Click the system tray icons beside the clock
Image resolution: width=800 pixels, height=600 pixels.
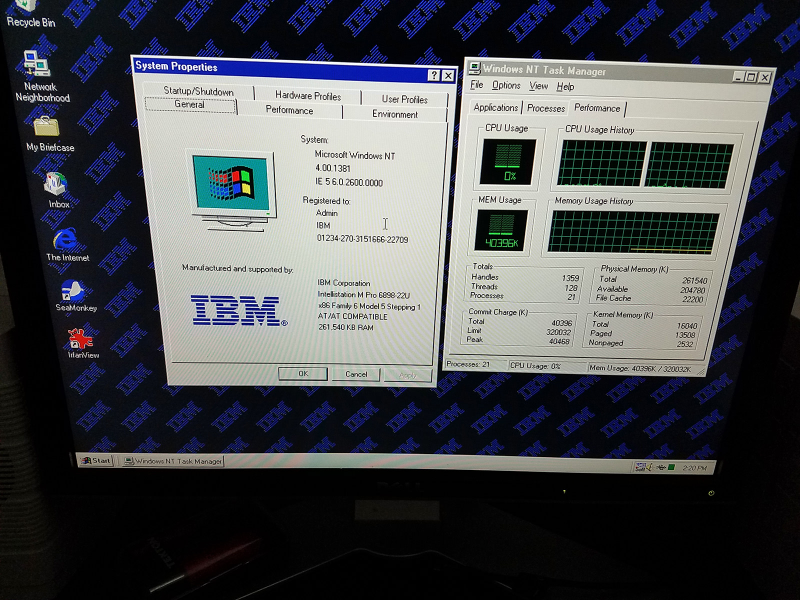click(655, 467)
